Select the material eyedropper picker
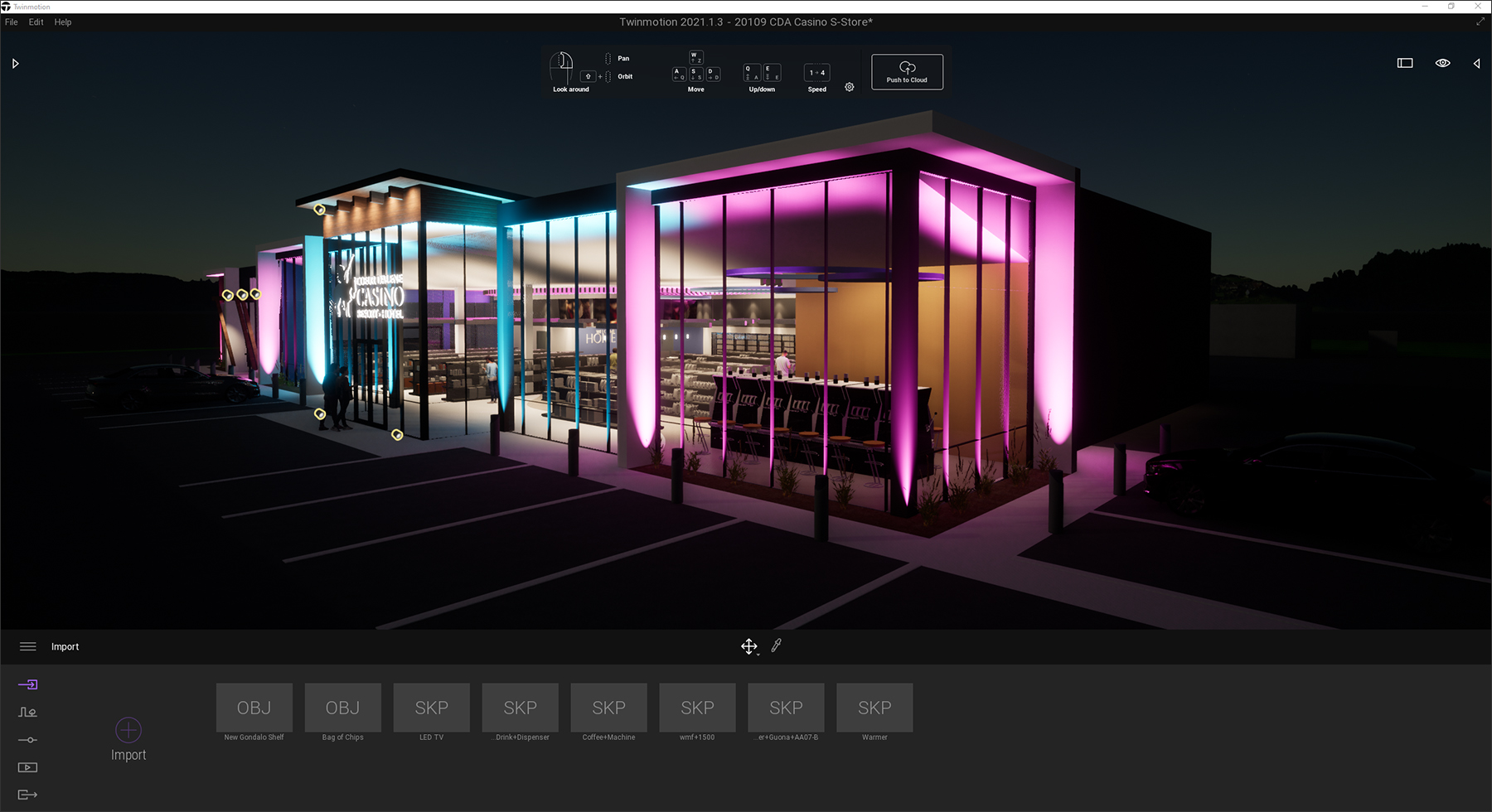This screenshot has height=812, width=1492. (777, 645)
